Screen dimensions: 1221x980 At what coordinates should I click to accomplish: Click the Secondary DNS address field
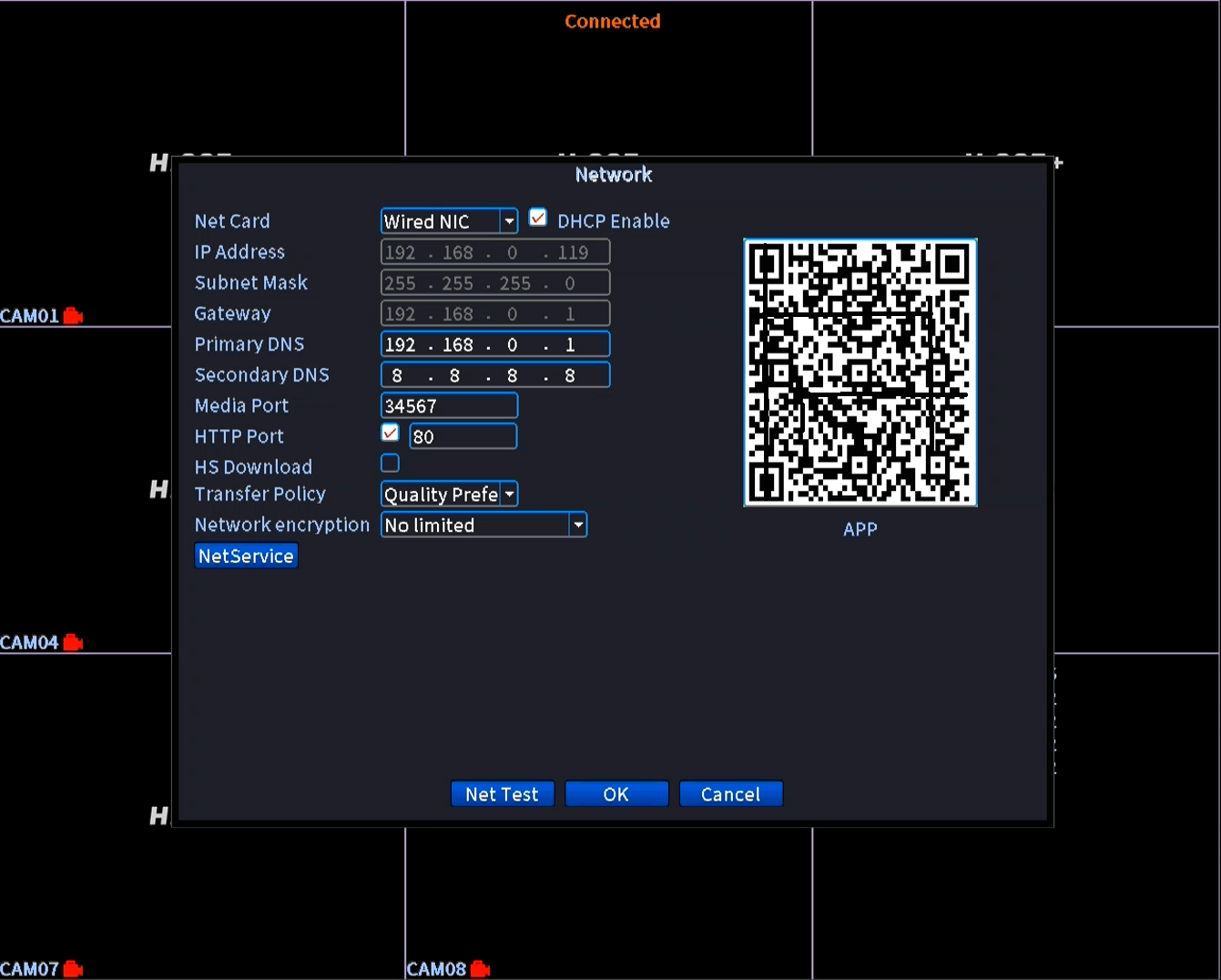pyautogui.click(x=495, y=375)
